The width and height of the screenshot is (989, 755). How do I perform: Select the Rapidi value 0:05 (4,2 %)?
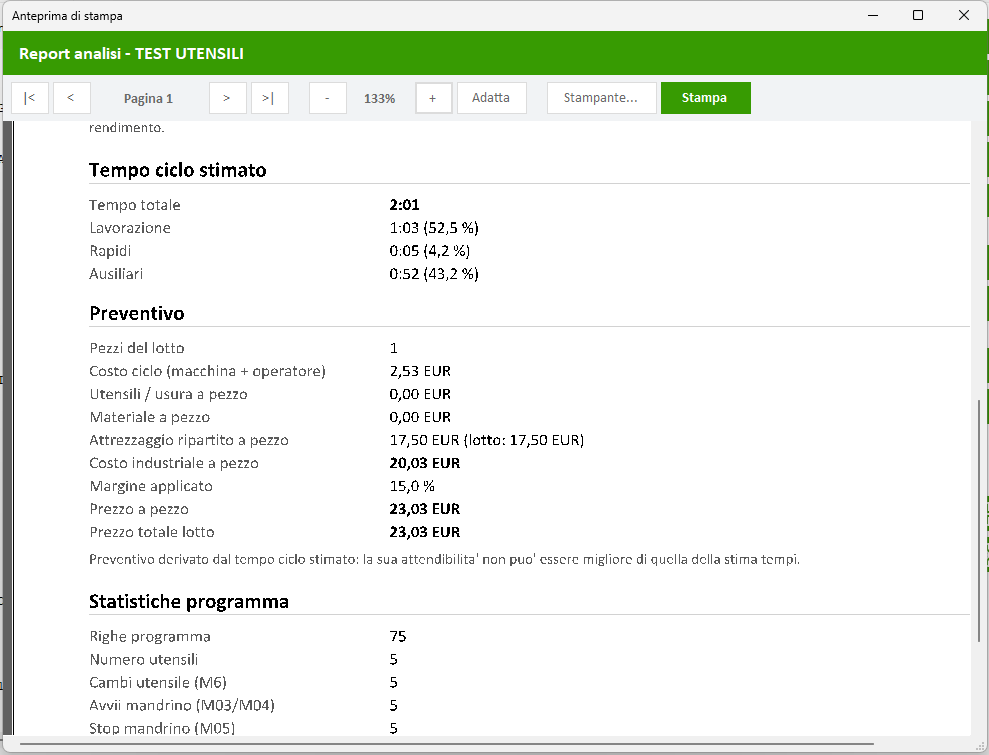(x=430, y=250)
